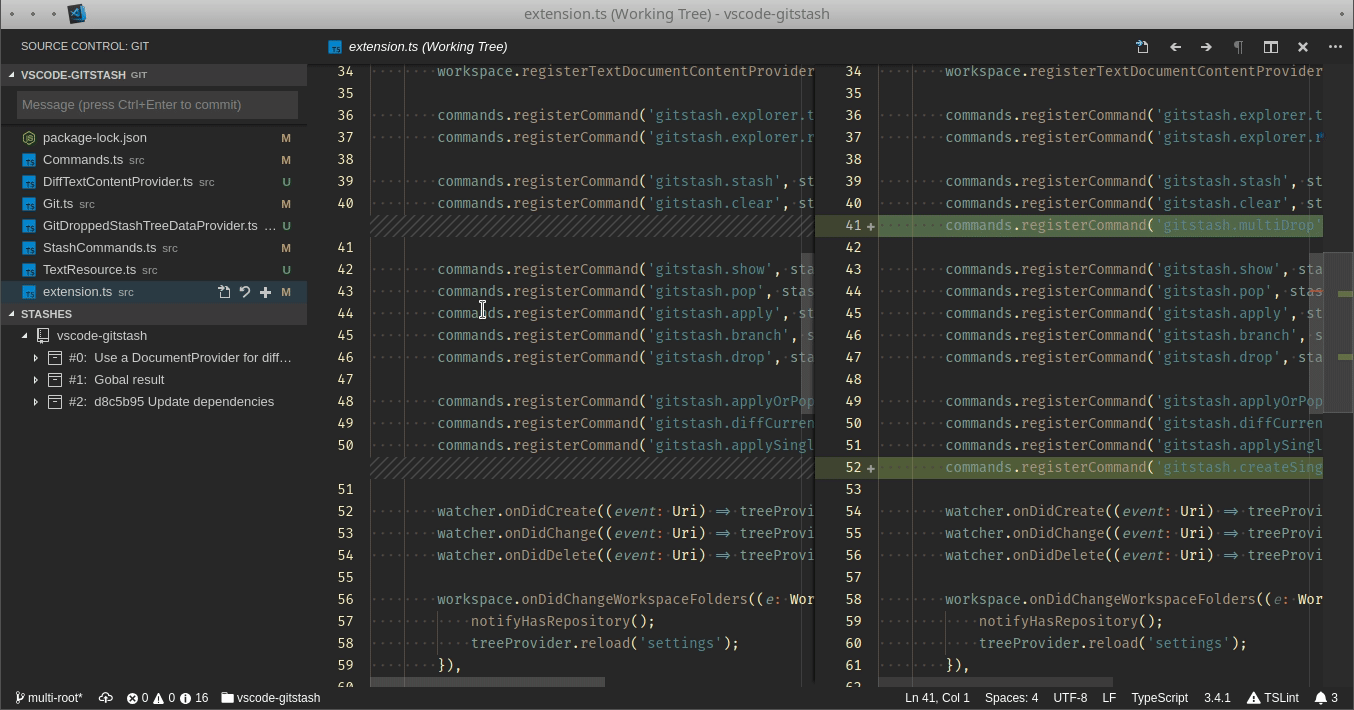This screenshot has width=1354, height=710.
Task: Change cursor position via Ln 41, Col 1
Action: point(937,698)
